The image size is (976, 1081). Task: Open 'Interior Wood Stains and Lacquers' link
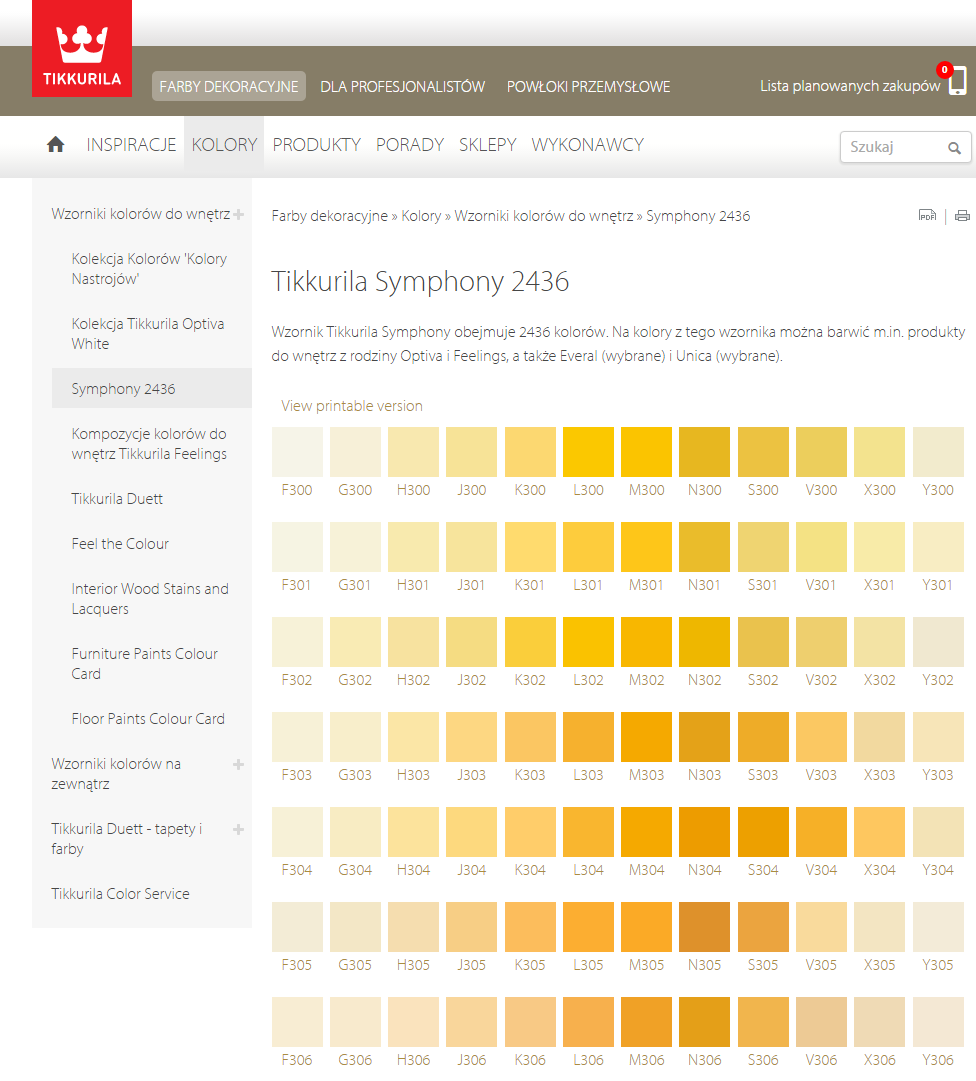tap(150, 599)
